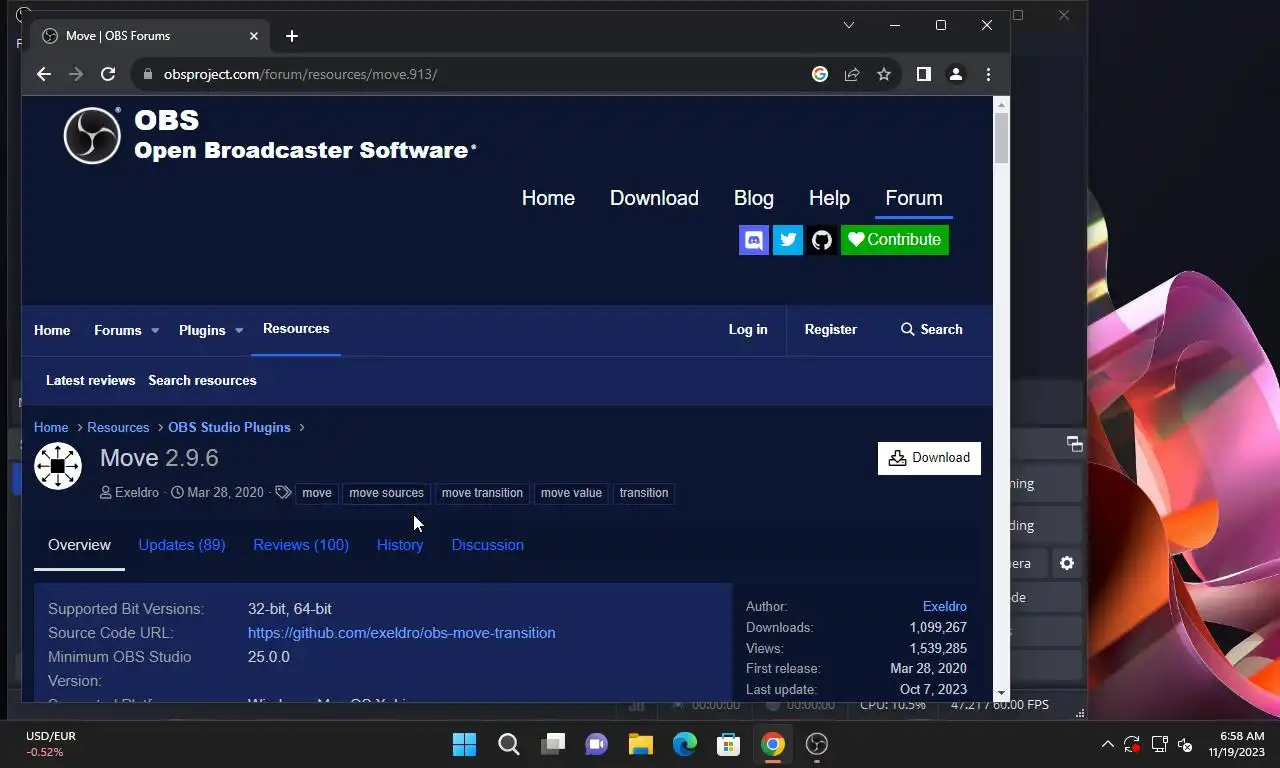Click the OBS logo in the page header
Image resolution: width=1280 pixels, height=768 pixels.
click(92, 135)
